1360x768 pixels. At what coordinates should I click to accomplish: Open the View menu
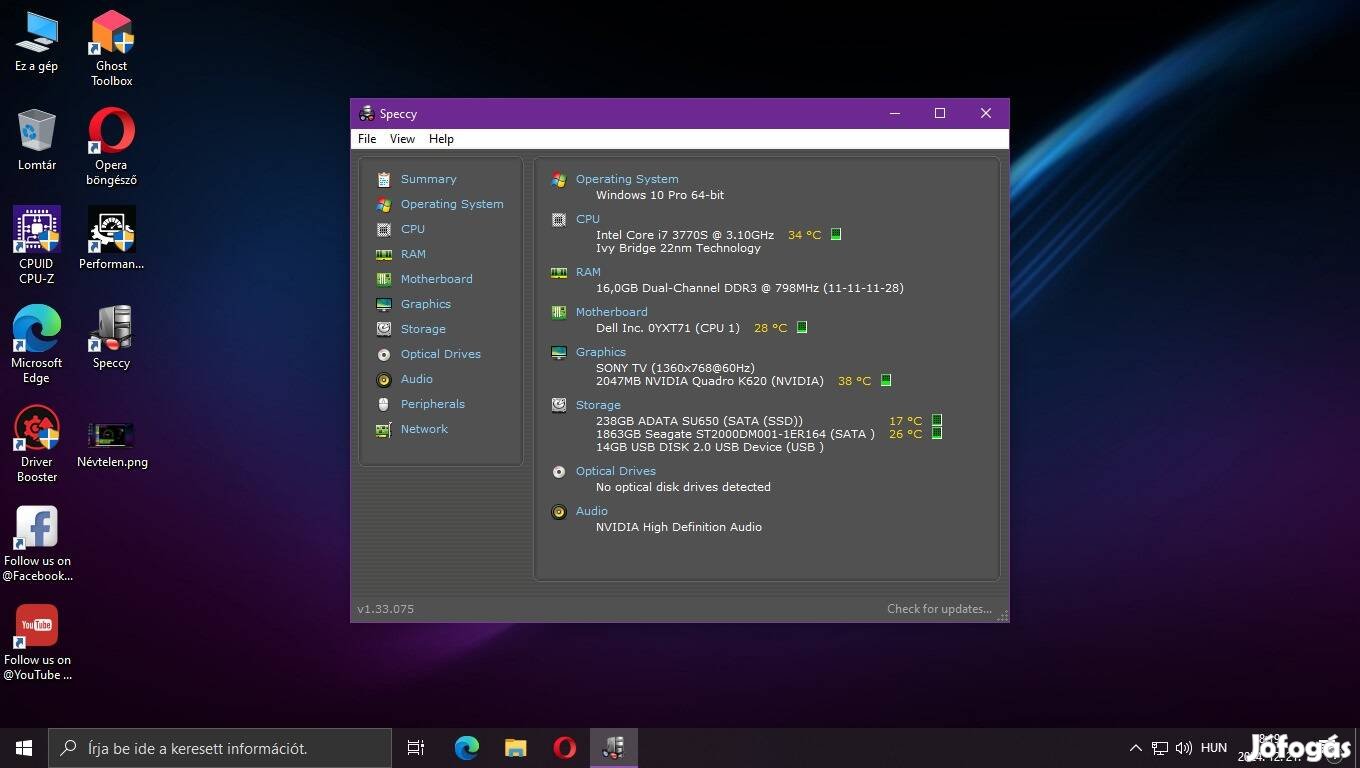[x=402, y=139]
